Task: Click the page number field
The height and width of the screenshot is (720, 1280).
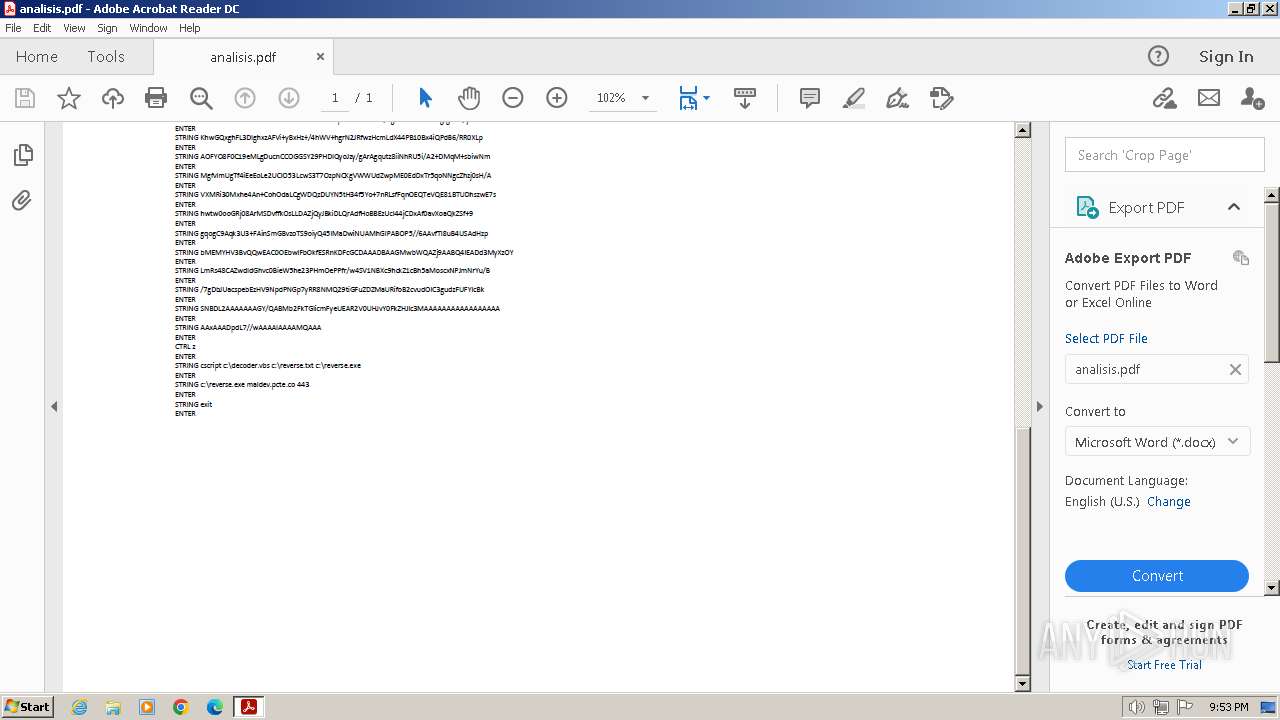Action: tap(335, 98)
